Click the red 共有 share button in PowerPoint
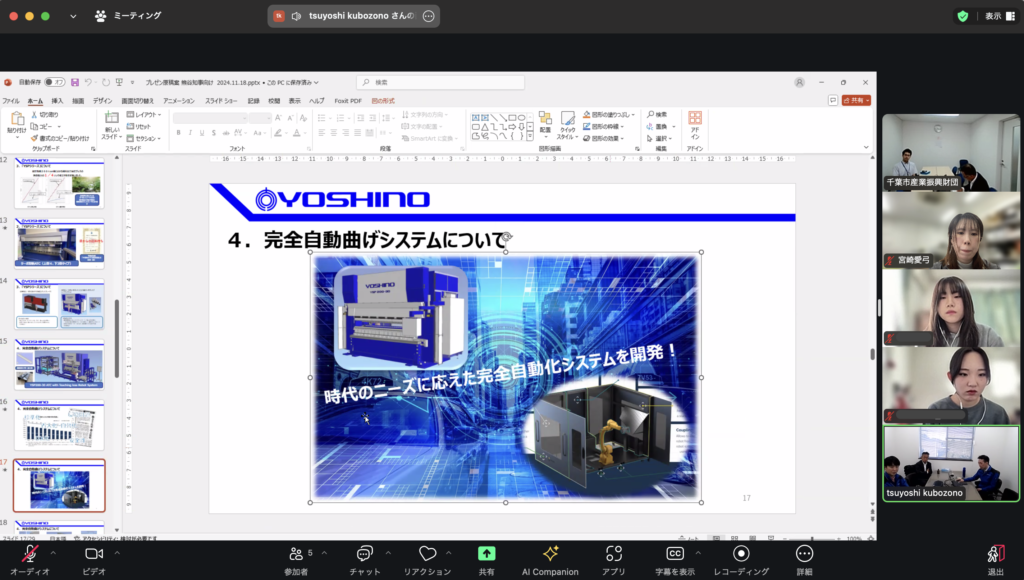This screenshot has height=580, width=1024. pyautogui.click(x=856, y=101)
